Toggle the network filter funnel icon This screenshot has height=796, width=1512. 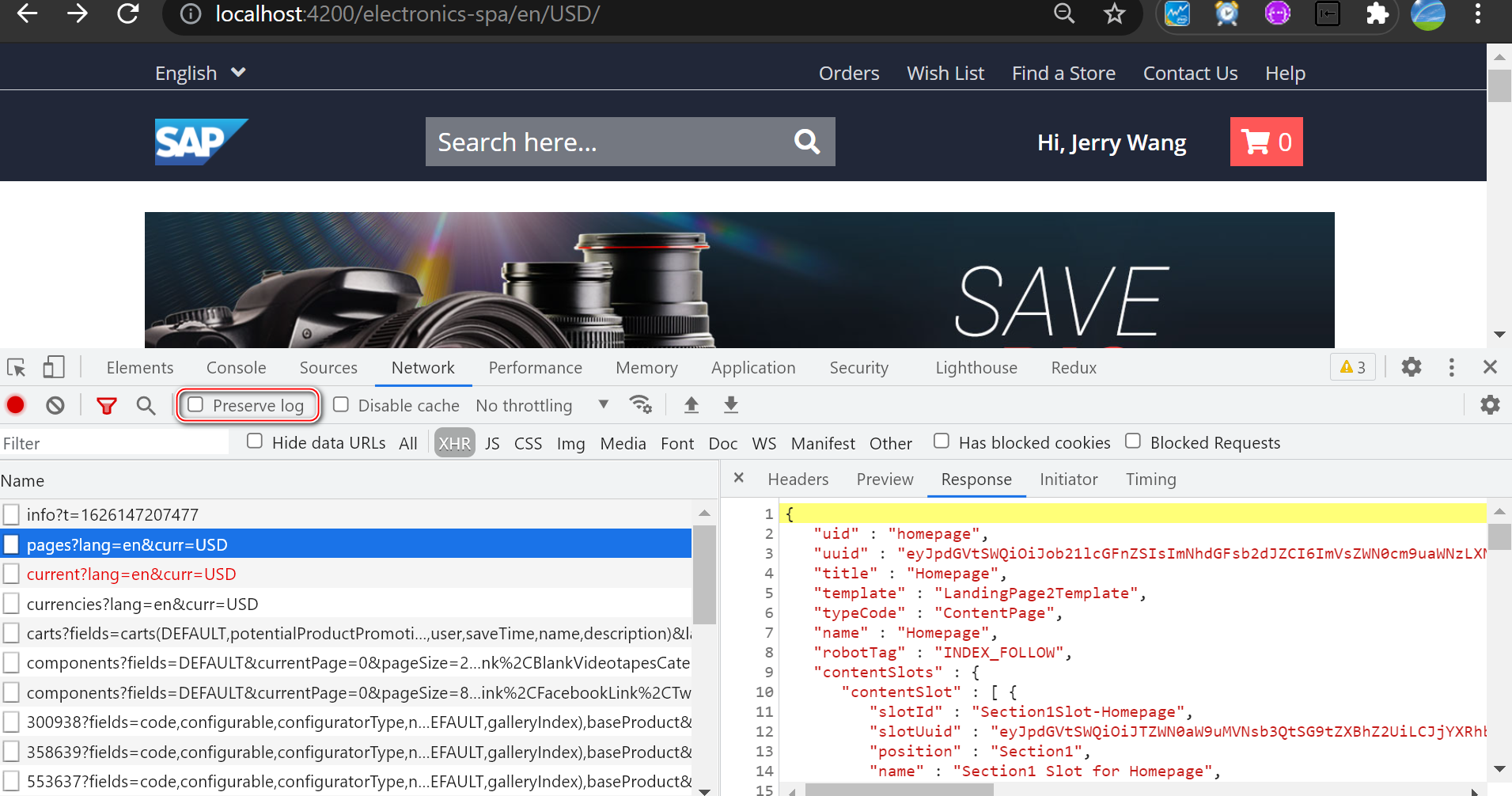(106, 406)
